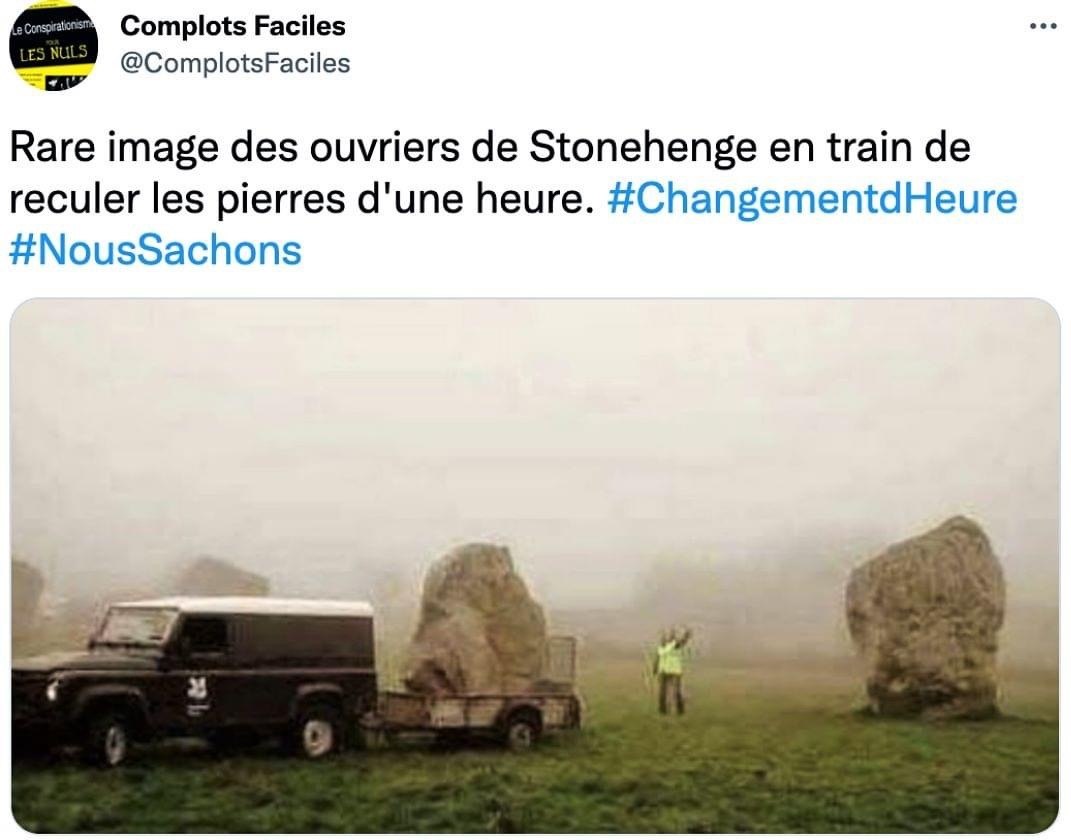Click the Land Rover in the photo
1071x840 pixels.
click(193, 680)
